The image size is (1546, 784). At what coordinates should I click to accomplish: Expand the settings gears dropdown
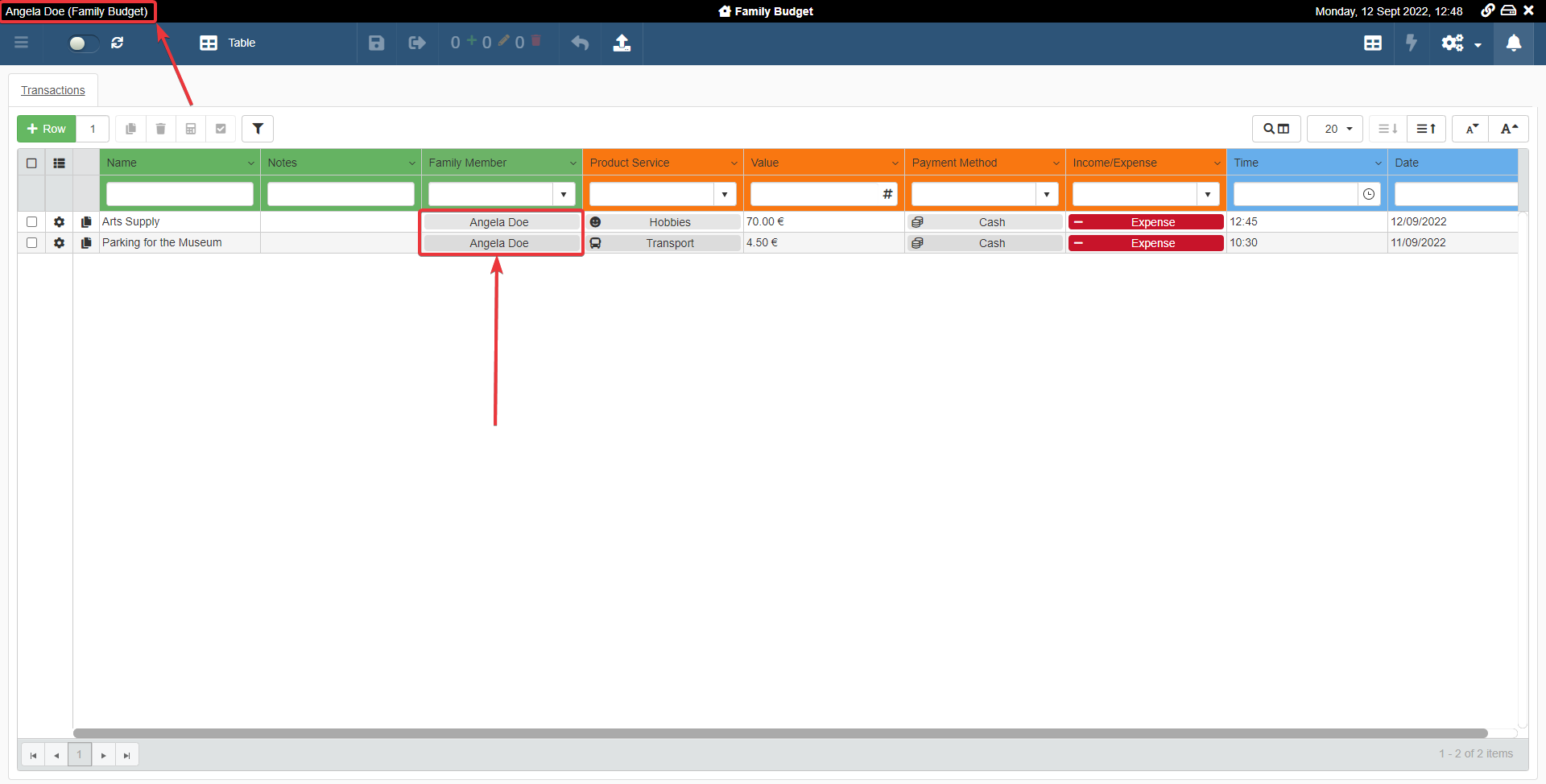[x=1461, y=43]
